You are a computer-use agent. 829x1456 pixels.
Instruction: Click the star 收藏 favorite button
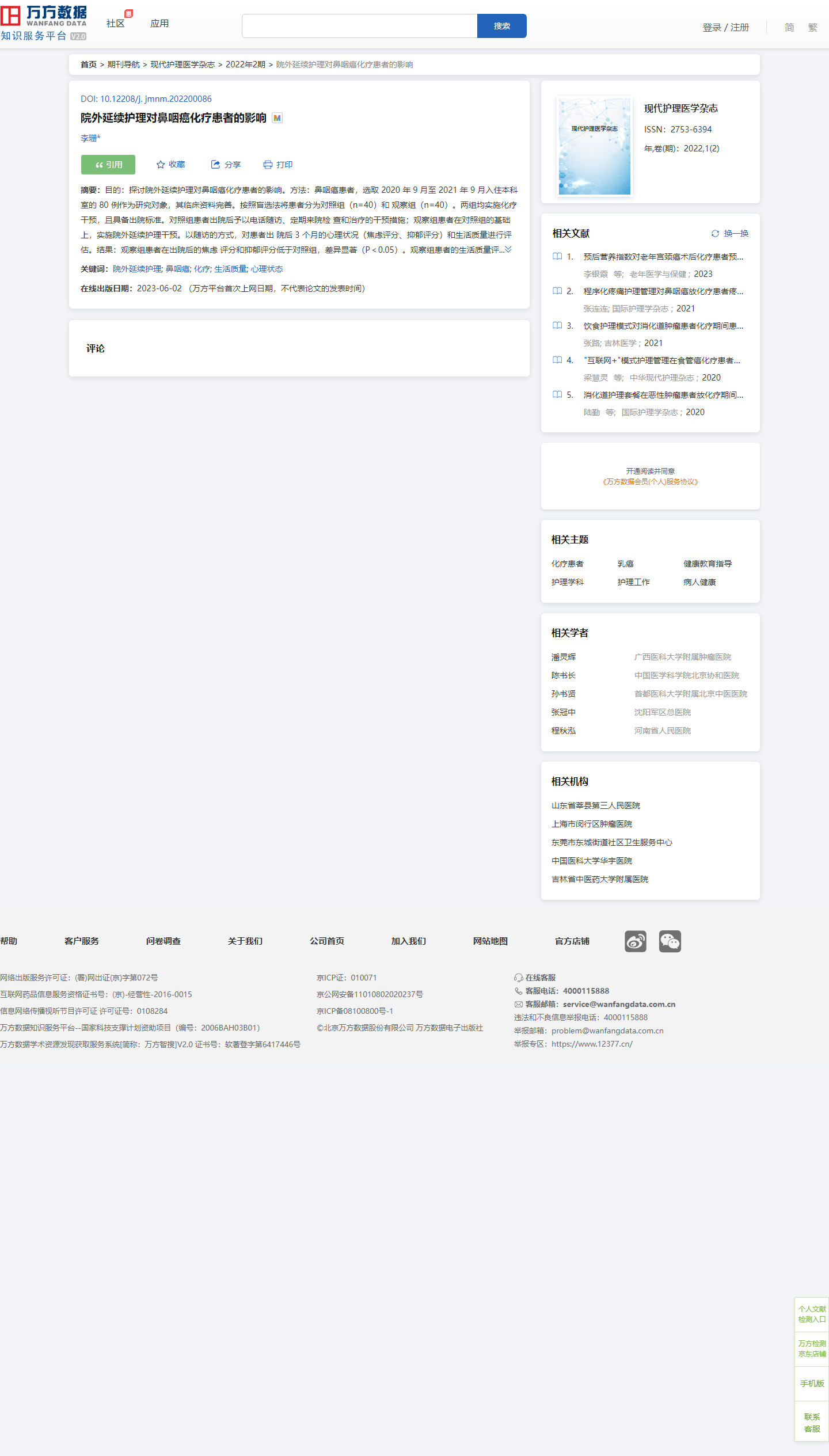pos(171,165)
